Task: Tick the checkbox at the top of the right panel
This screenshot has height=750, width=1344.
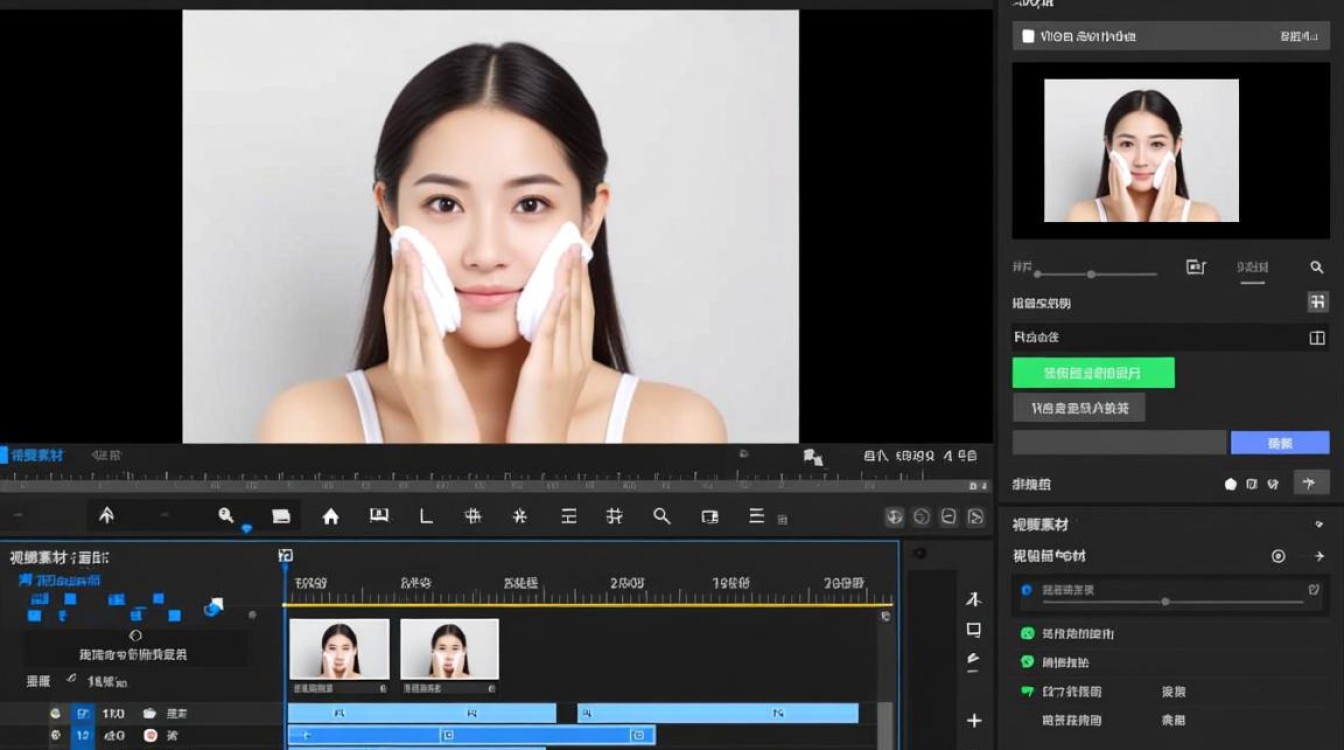Action: [1028, 37]
